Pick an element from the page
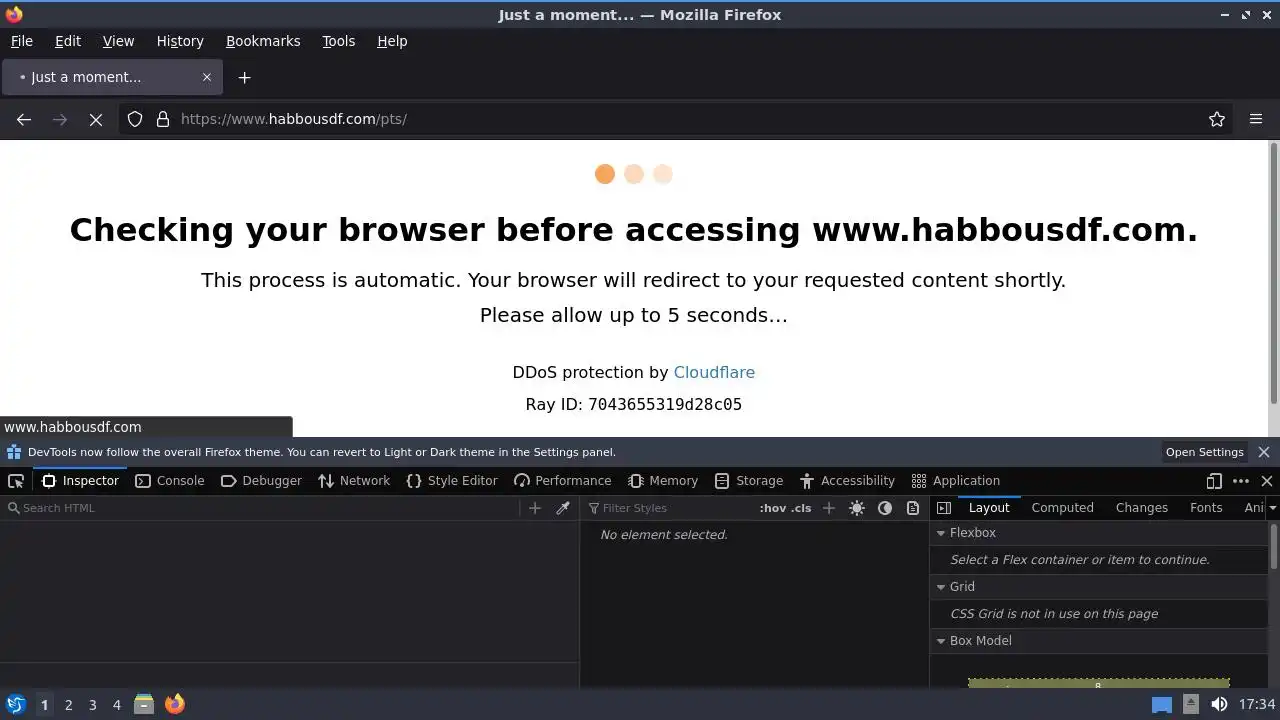Viewport: 1280px width, 720px height. click(x=16, y=481)
